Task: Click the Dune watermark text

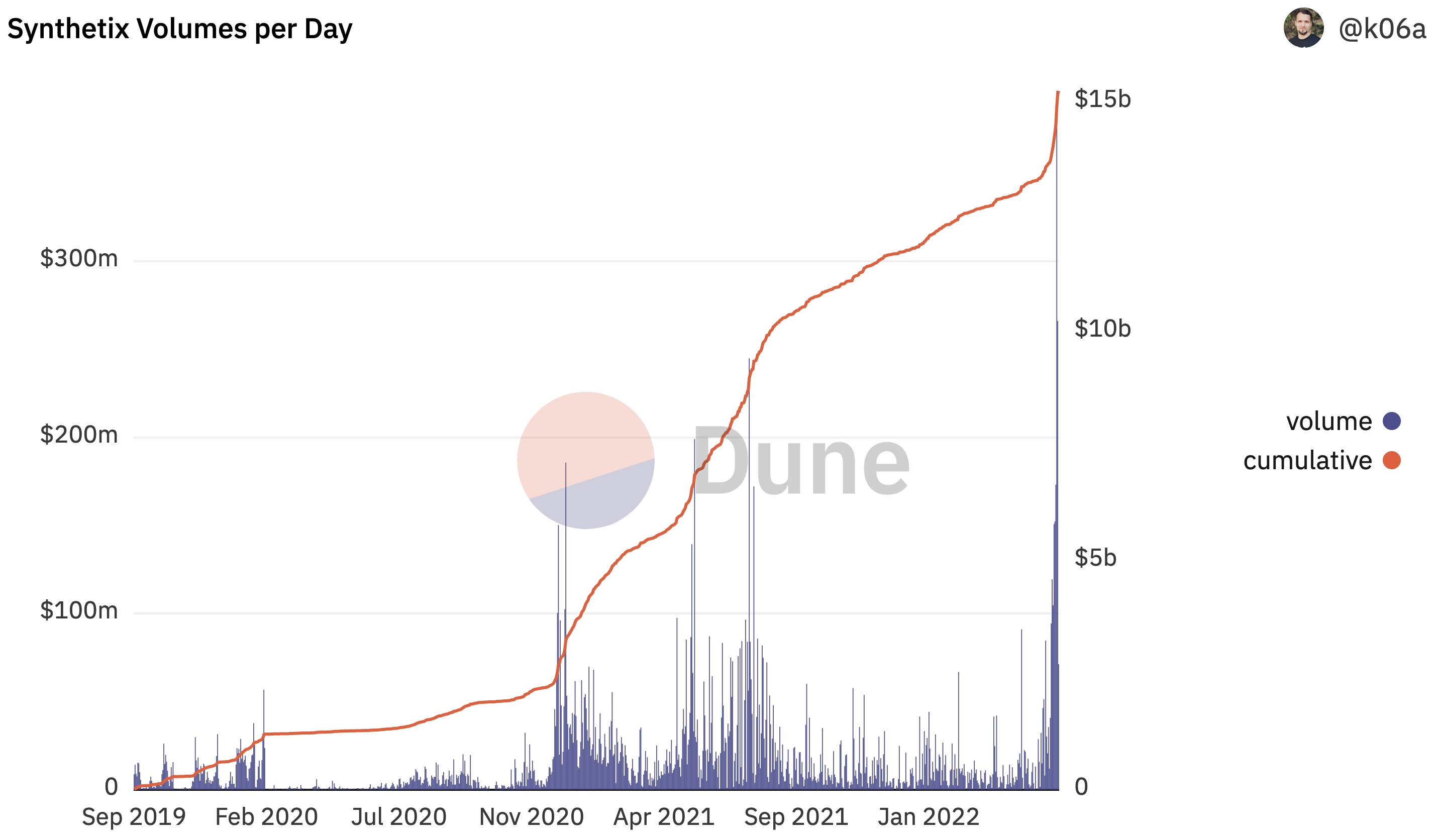Action: (800, 460)
